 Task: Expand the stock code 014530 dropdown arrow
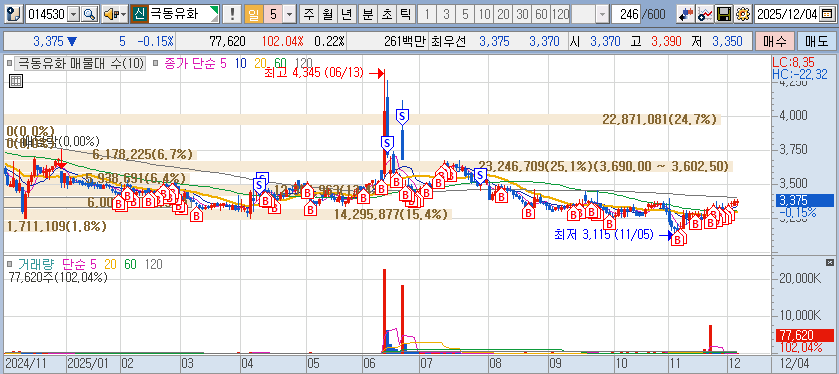click(74, 14)
